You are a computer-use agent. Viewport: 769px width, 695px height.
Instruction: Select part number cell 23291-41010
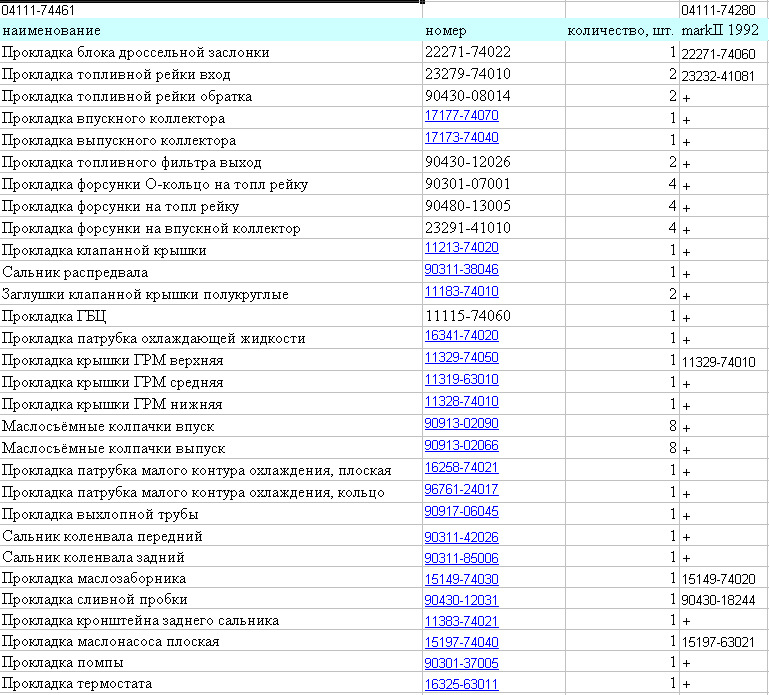pyautogui.click(x=494, y=228)
